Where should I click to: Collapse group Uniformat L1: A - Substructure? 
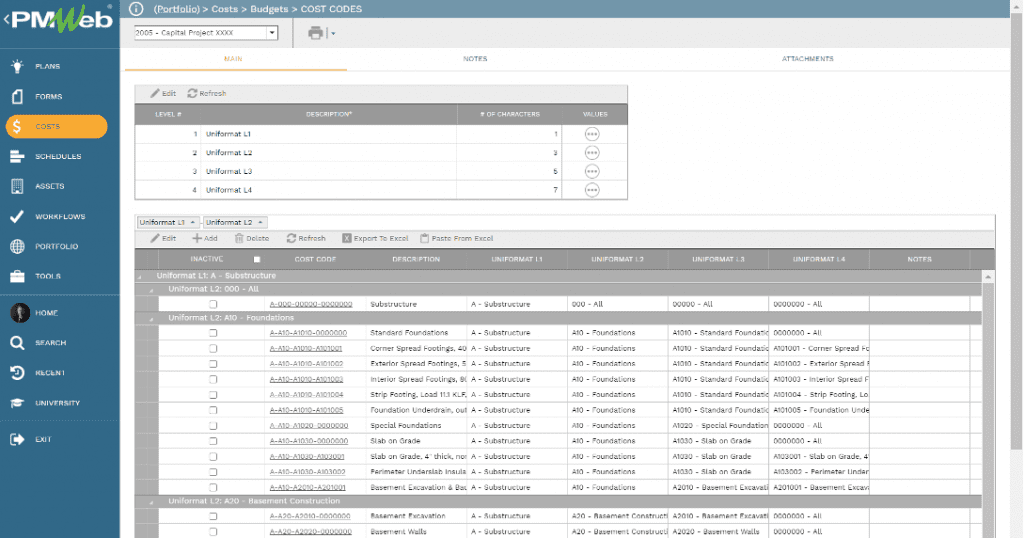[x=140, y=276]
